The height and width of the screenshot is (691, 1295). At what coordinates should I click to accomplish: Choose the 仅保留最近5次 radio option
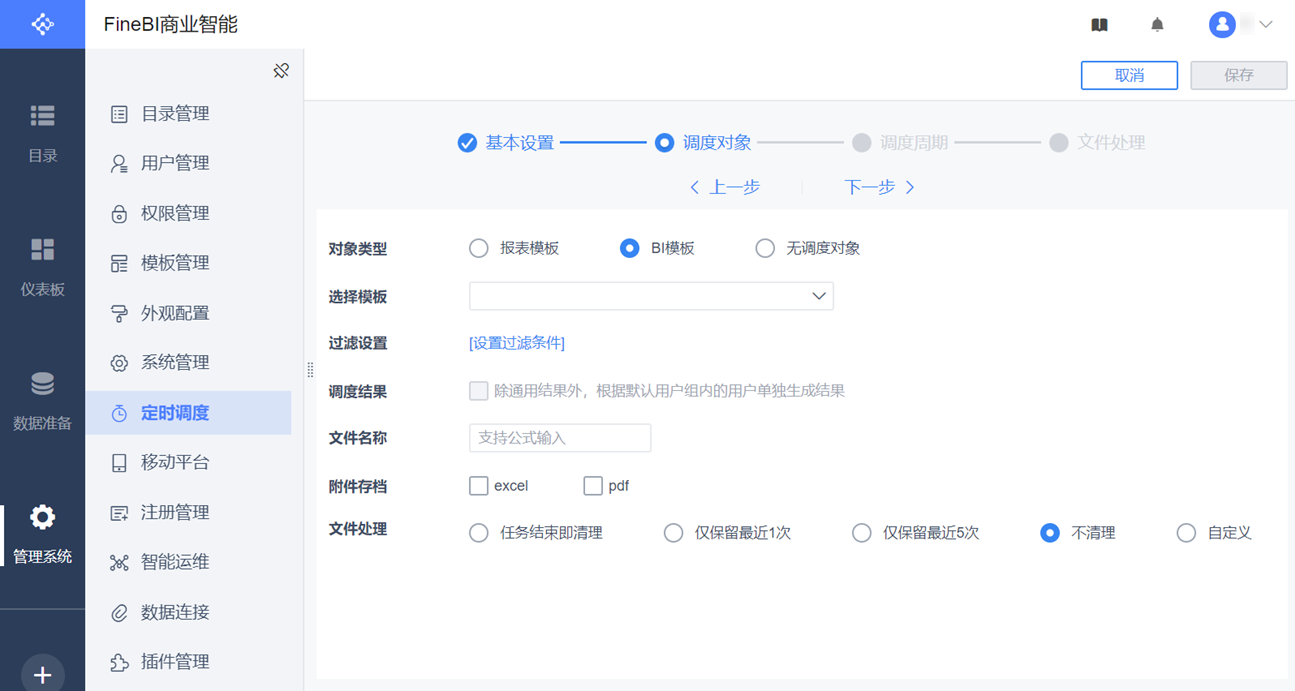pos(861,533)
